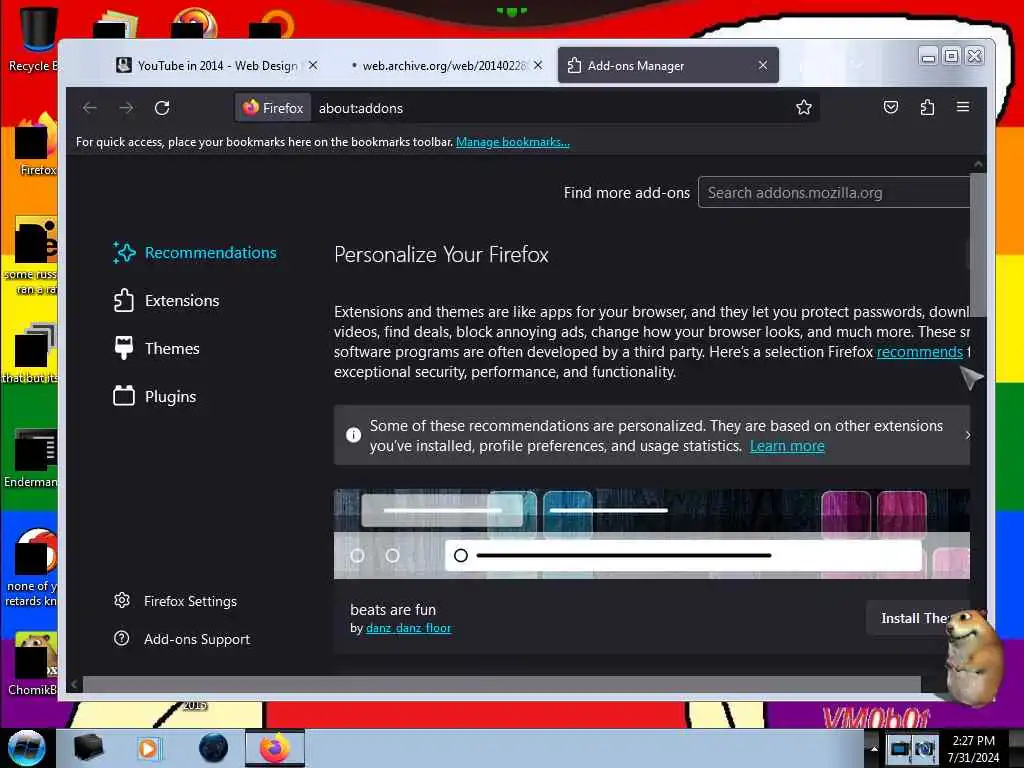Image resolution: width=1024 pixels, height=768 pixels.
Task: Click the danz_danz_floor author link
Action: click(408, 628)
